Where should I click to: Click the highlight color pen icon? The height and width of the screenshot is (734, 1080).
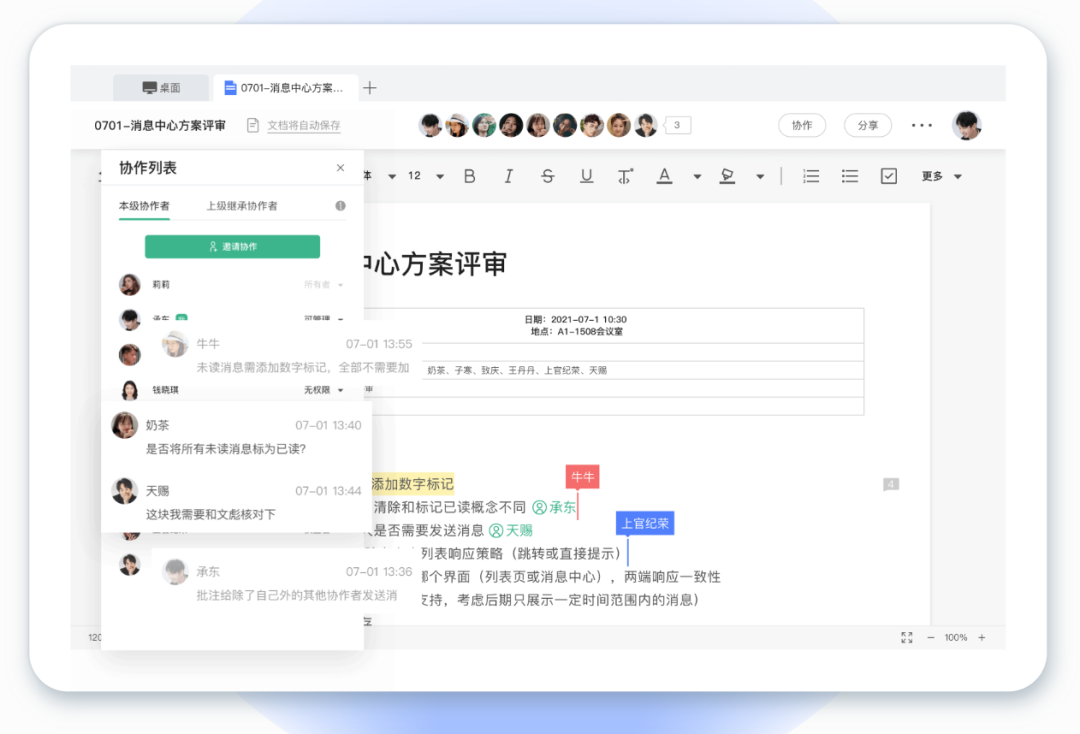pyautogui.click(x=727, y=176)
